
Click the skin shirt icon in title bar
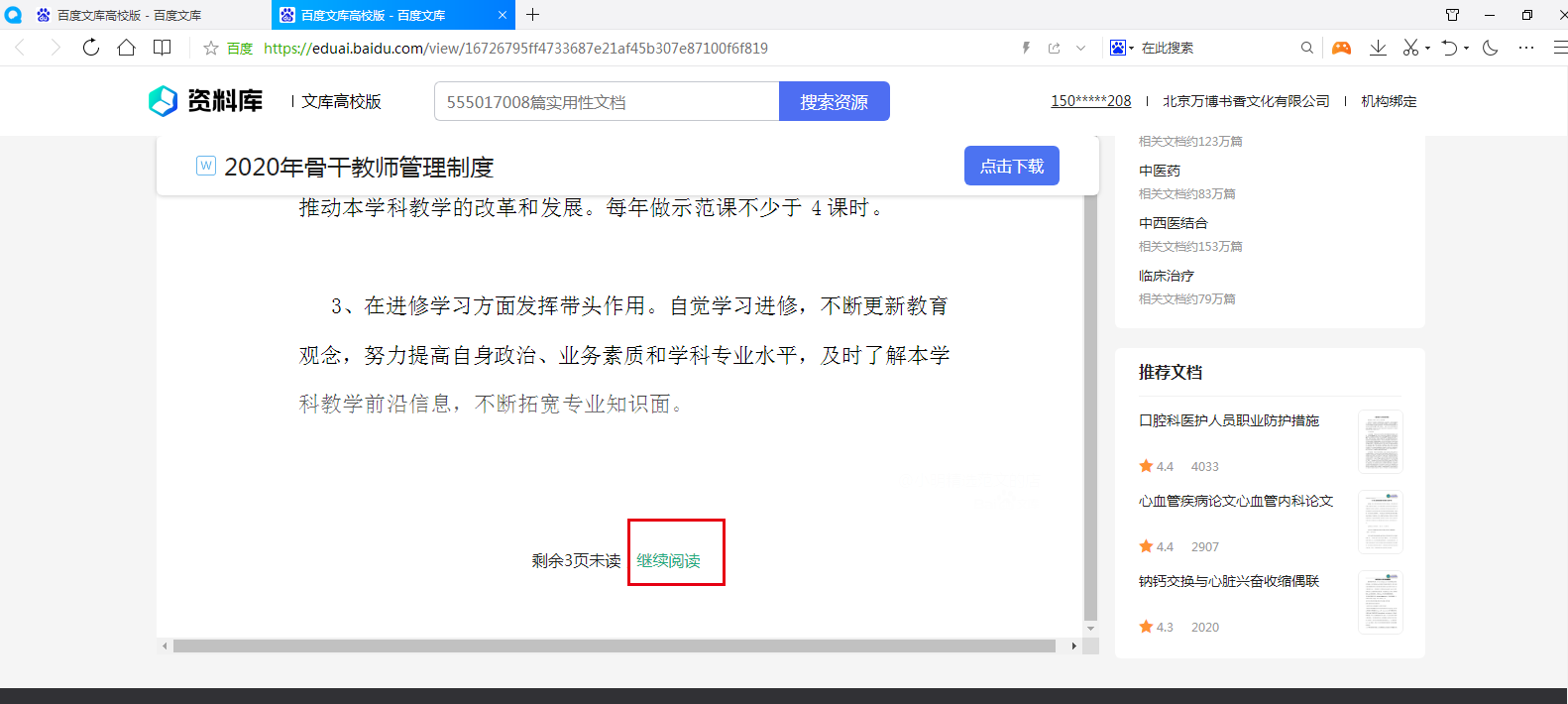tap(1452, 15)
